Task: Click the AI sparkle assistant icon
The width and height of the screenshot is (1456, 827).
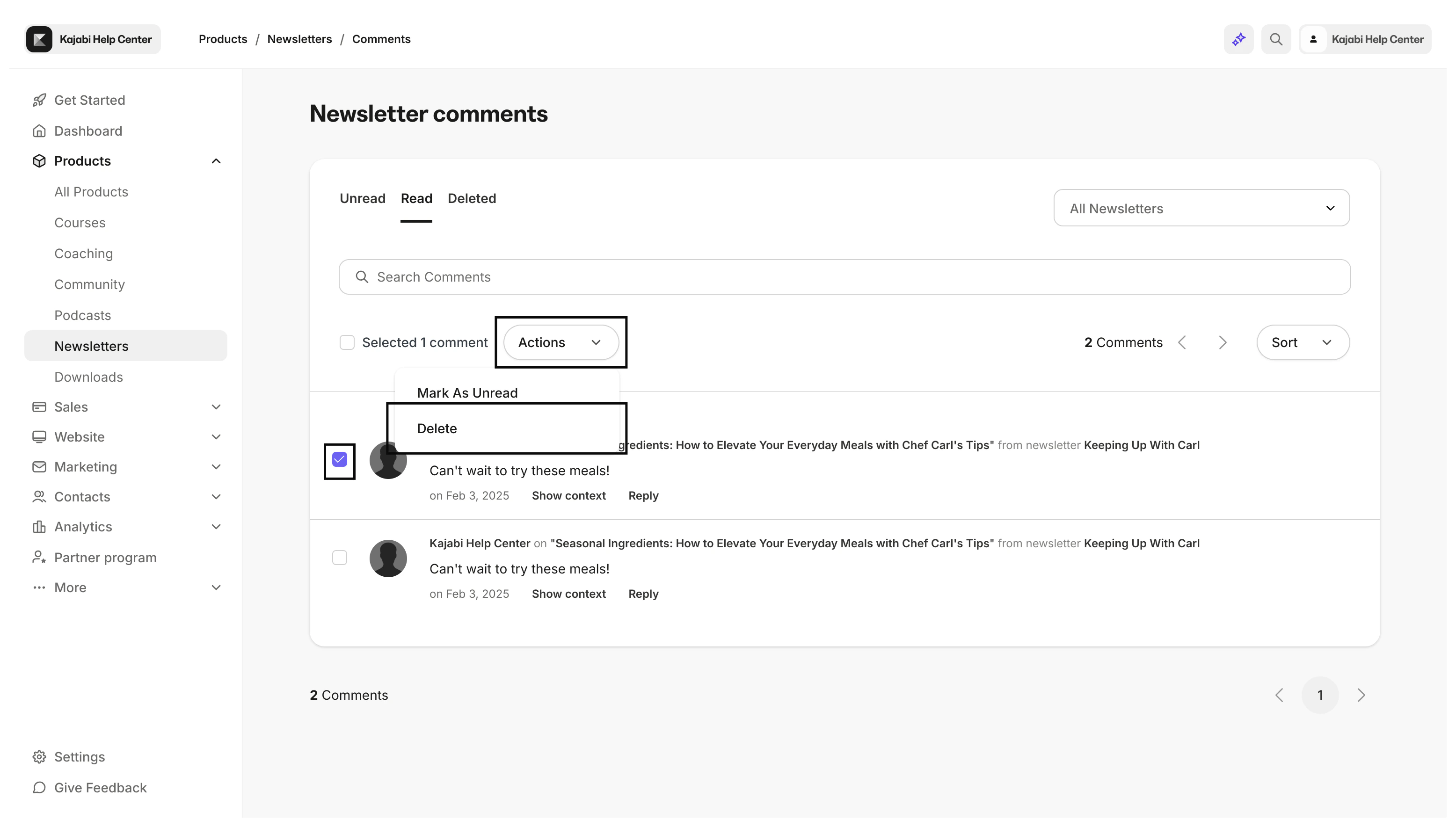Action: (x=1238, y=39)
